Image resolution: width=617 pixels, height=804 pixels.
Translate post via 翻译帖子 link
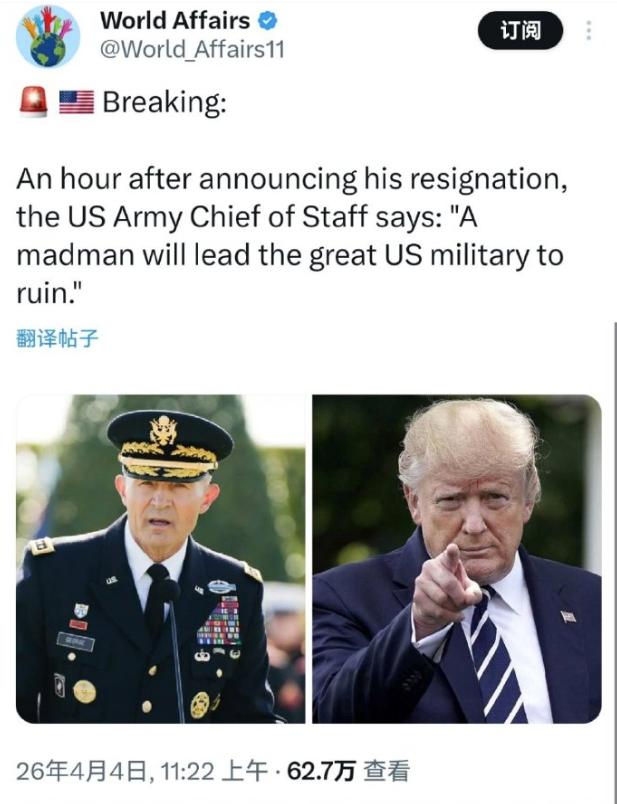coord(57,338)
